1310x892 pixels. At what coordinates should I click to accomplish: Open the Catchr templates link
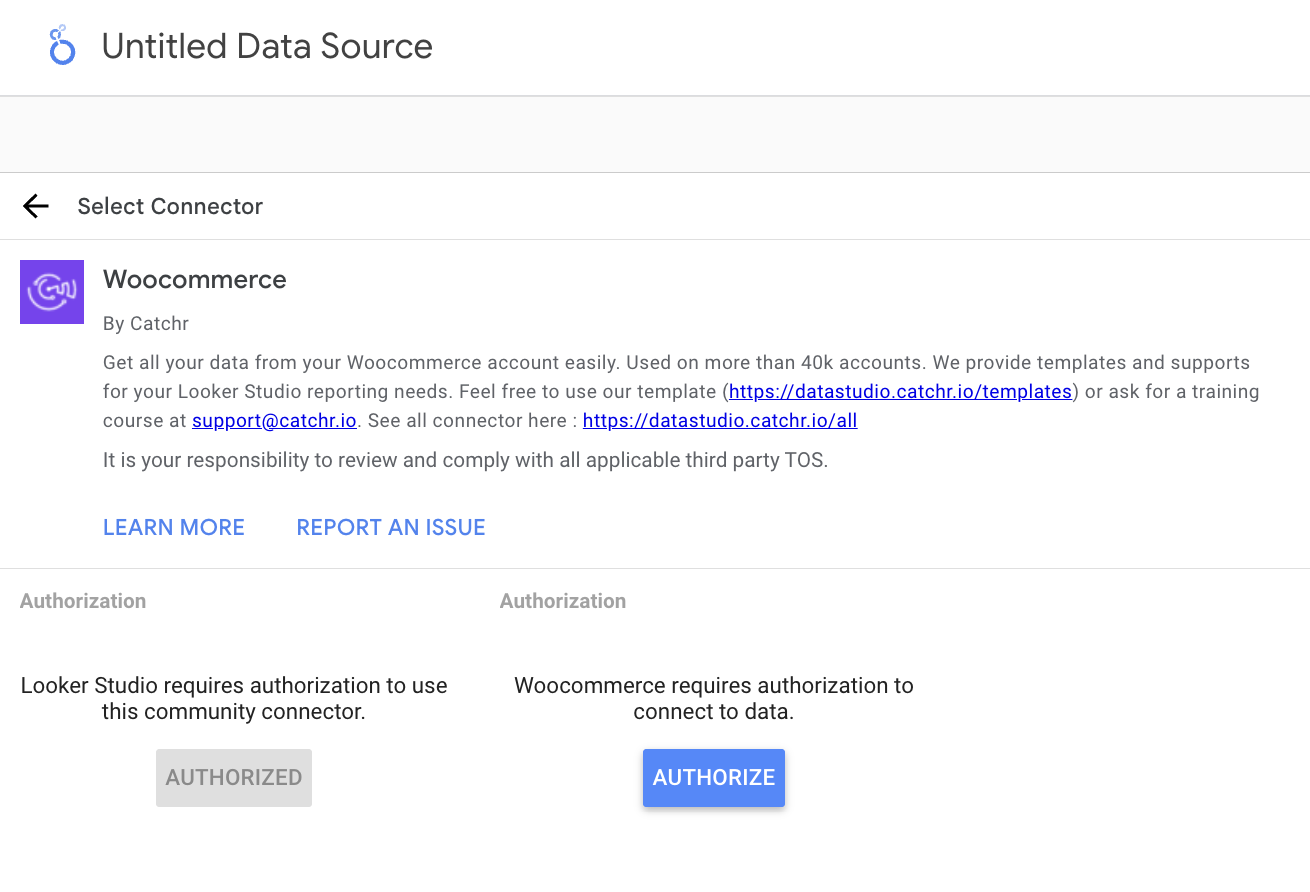click(x=899, y=391)
